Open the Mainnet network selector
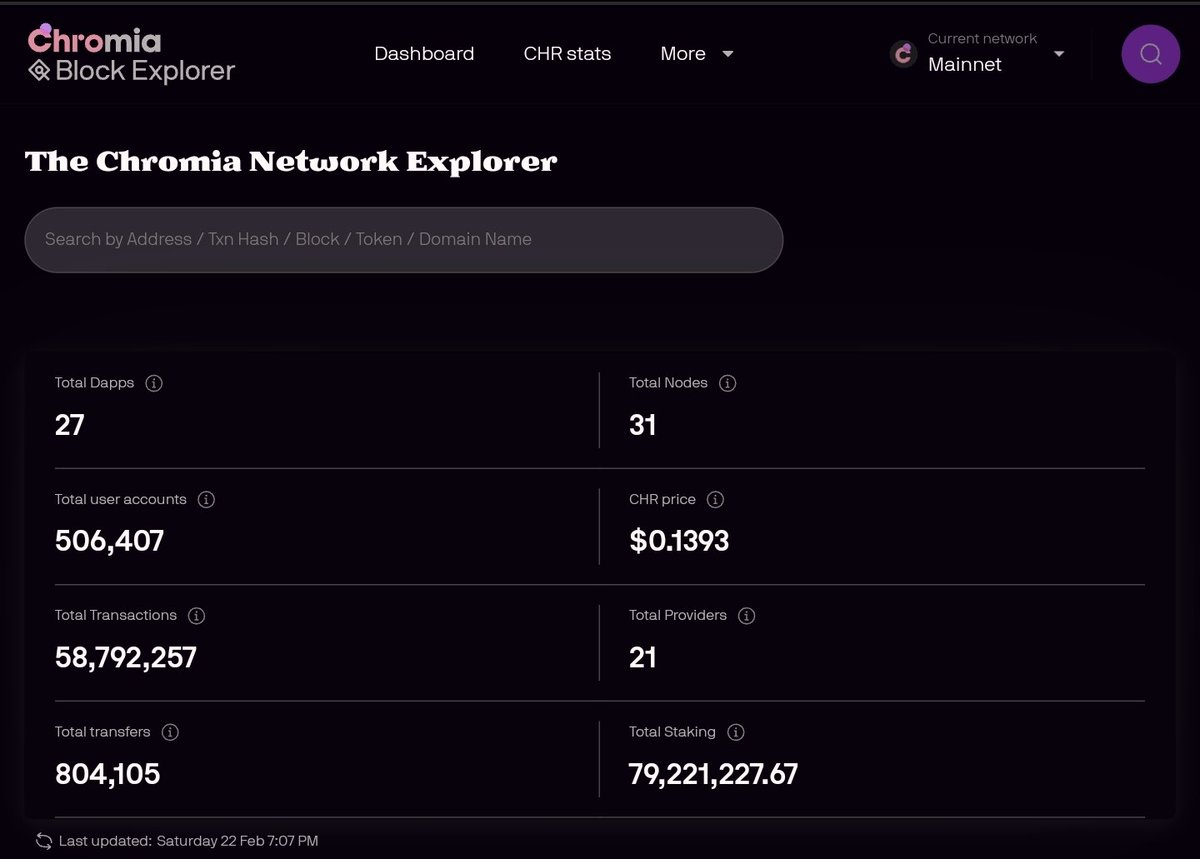Screen dimensions: 1200x859 click(965, 64)
